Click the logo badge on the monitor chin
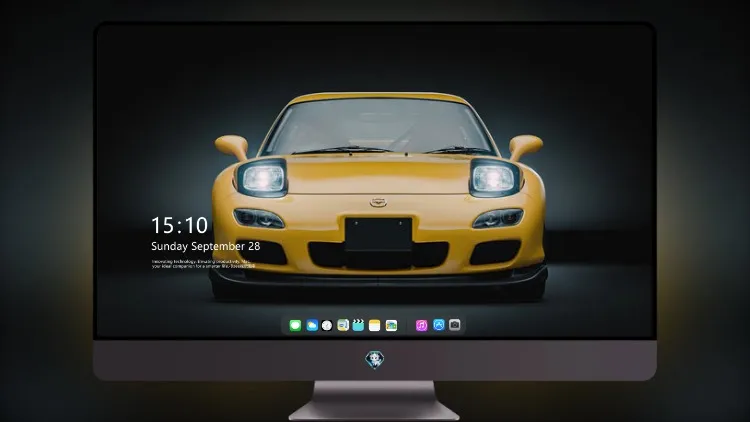Viewport: 750px width, 422px height. pyautogui.click(x=375, y=360)
